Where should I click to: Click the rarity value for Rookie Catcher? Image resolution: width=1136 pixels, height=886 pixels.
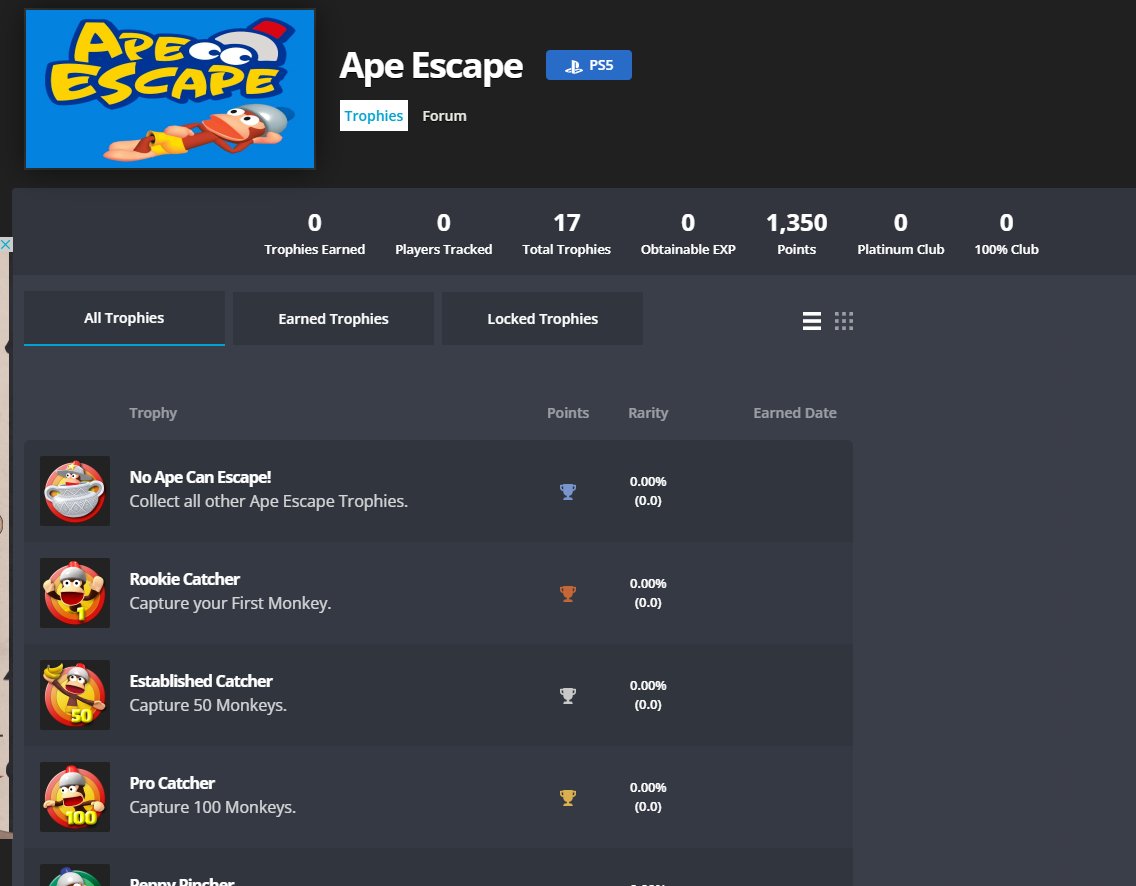[648, 593]
